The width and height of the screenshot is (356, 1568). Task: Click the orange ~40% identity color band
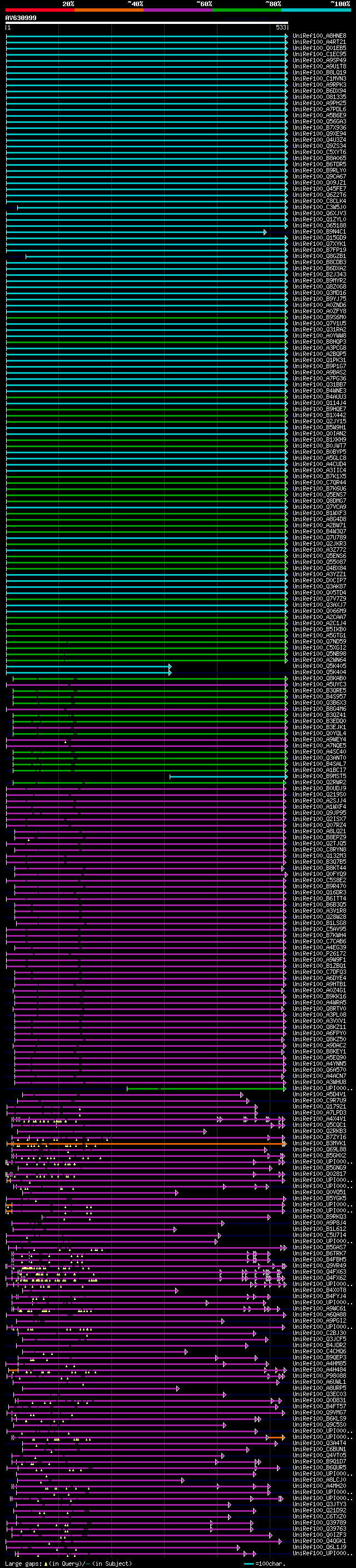click(x=109, y=11)
